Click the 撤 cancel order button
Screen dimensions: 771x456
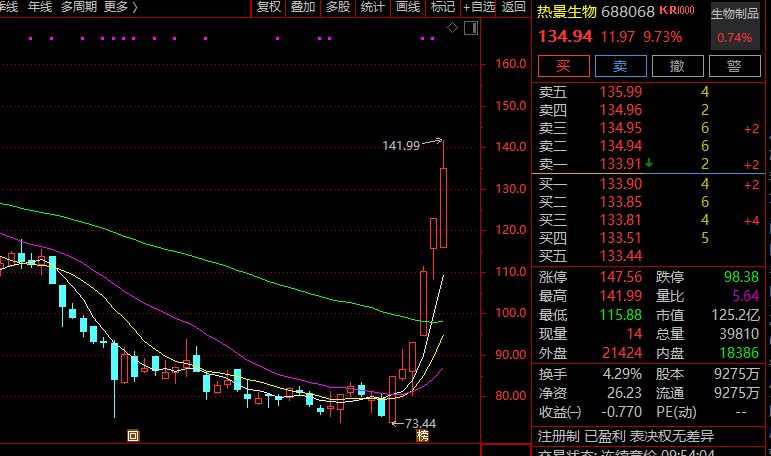(678, 66)
